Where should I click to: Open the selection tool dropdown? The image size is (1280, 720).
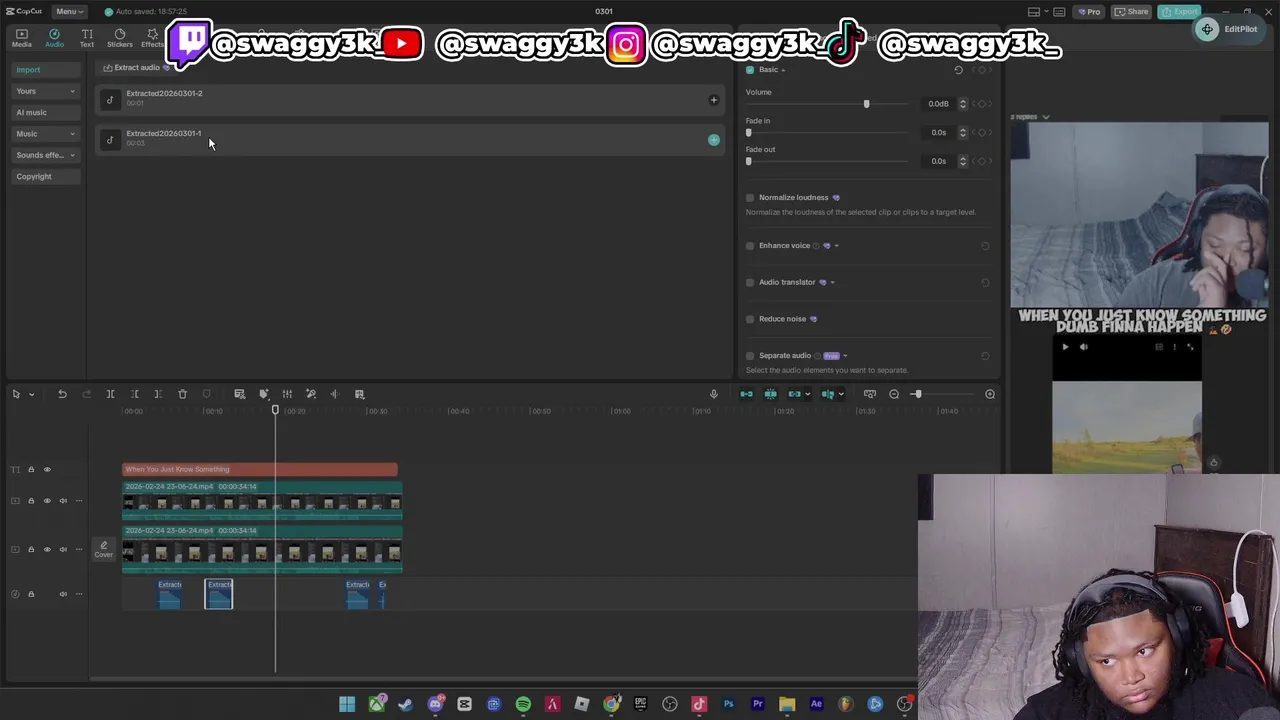32,394
